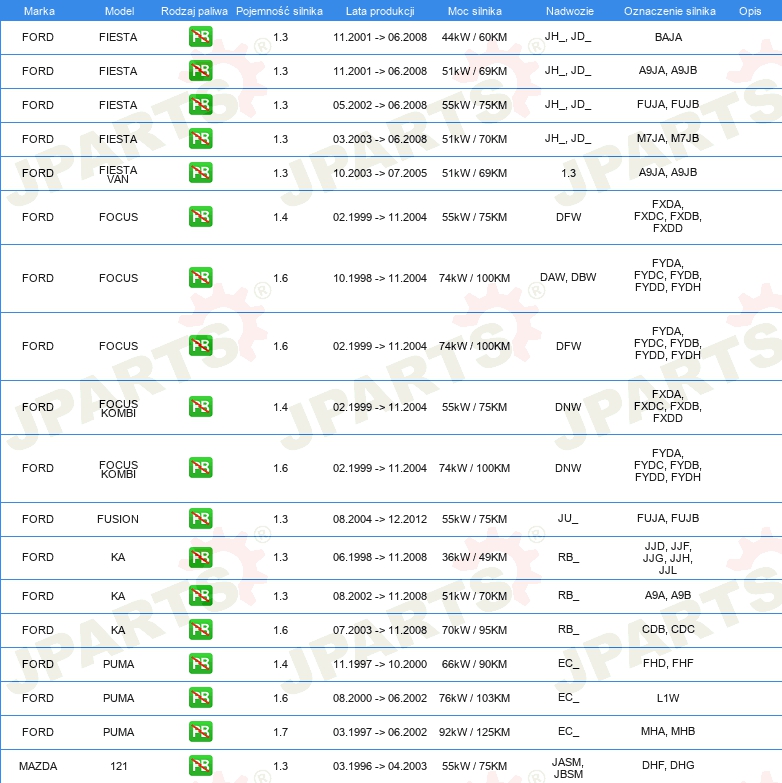This screenshot has width=782, height=783.
Task: Click the fuel icon in the KA CDB, CDC row
Action: [201, 629]
